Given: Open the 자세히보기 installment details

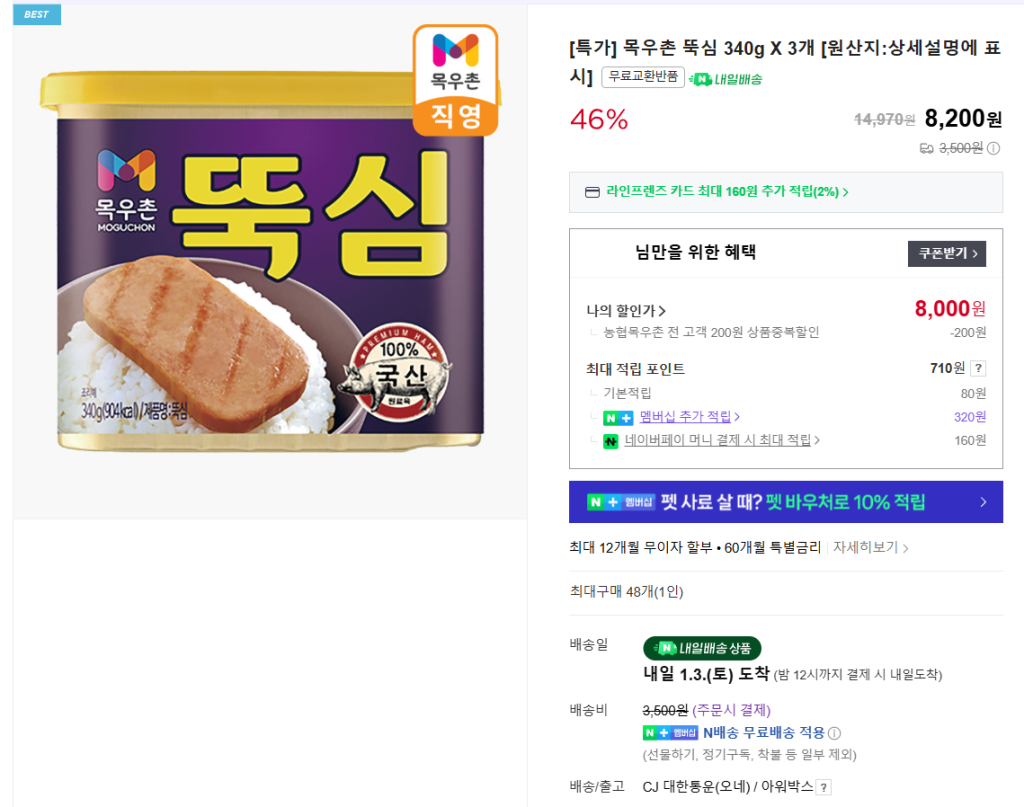Looking at the screenshot, I should 870,548.
